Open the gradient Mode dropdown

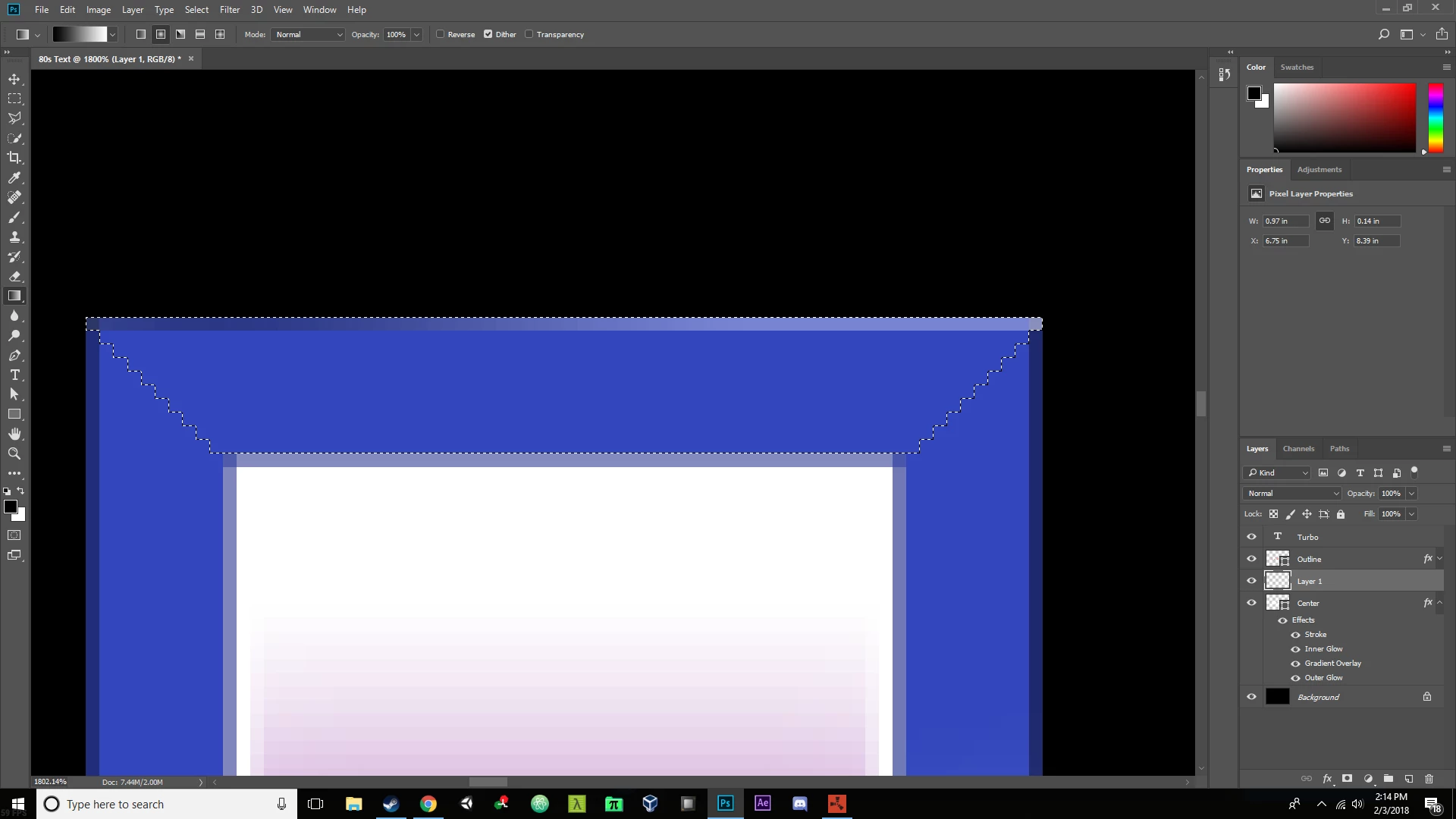coord(308,34)
